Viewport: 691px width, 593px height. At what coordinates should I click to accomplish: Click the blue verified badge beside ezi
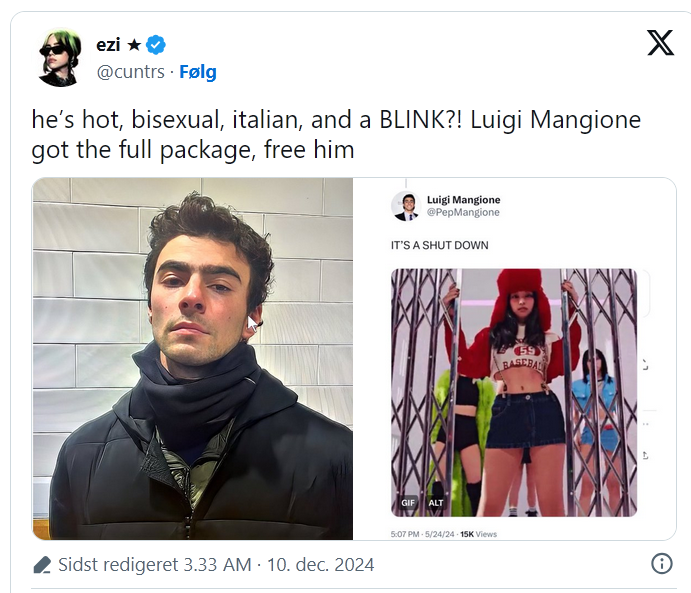click(x=156, y=45)
